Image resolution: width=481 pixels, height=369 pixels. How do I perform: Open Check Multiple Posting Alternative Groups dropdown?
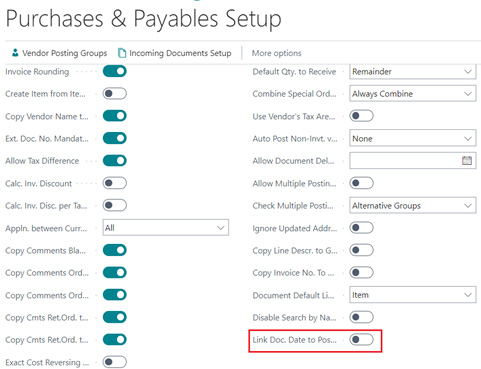coord(412,205)
